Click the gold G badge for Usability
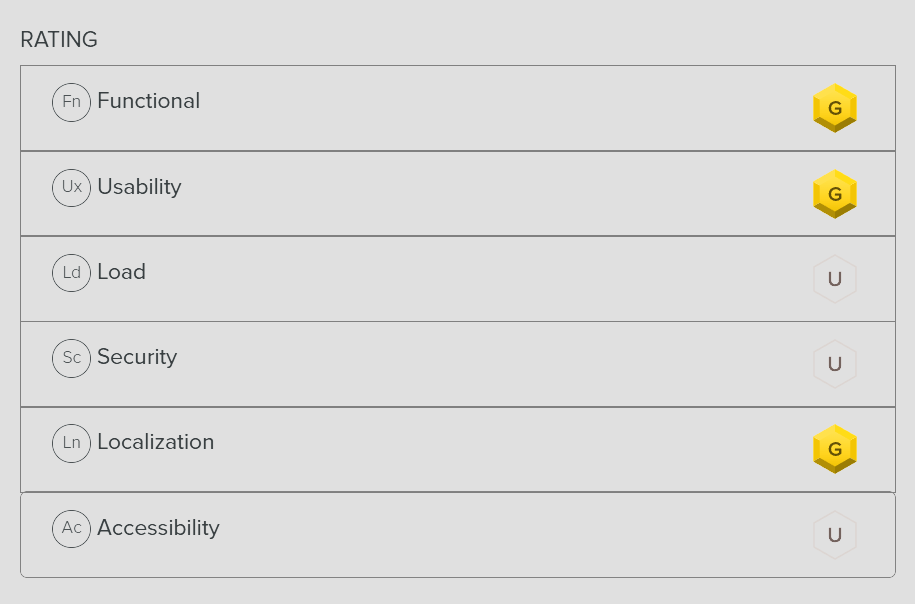Screen dimensions: 915x604 (x=835, y=194)
